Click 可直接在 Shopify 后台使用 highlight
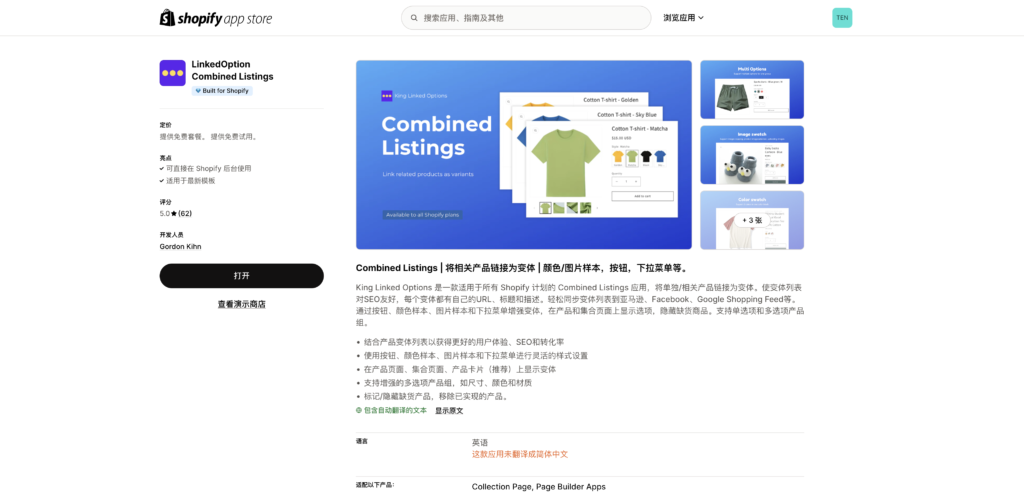 tap(209, 169)
